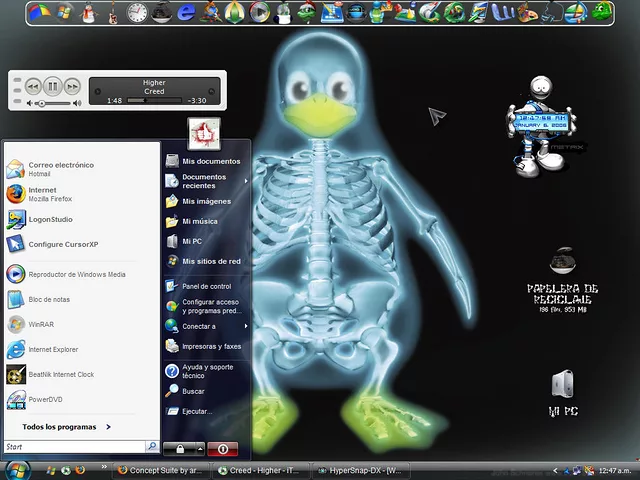
Task: Open BeatNik Internet Clock
Action: [x=58, y=374]
